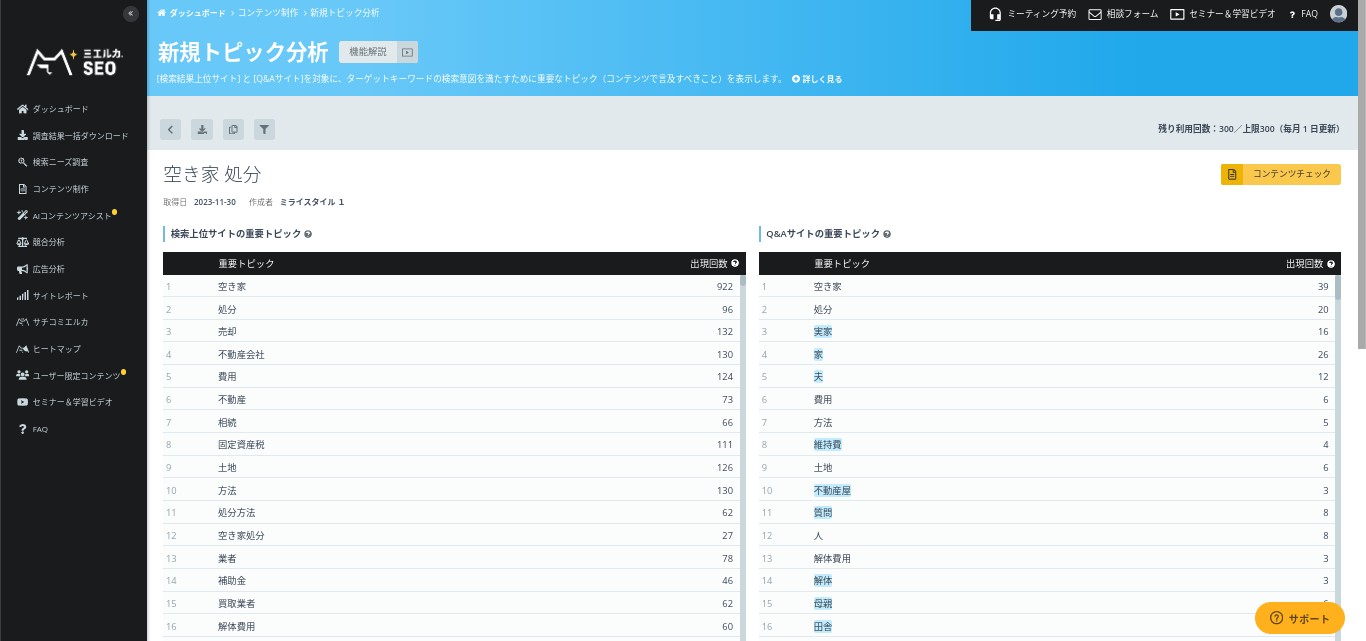Screen dimensions: 1366x641
Task: Click the user profile avatar icon
Action: pos(1338,14)
